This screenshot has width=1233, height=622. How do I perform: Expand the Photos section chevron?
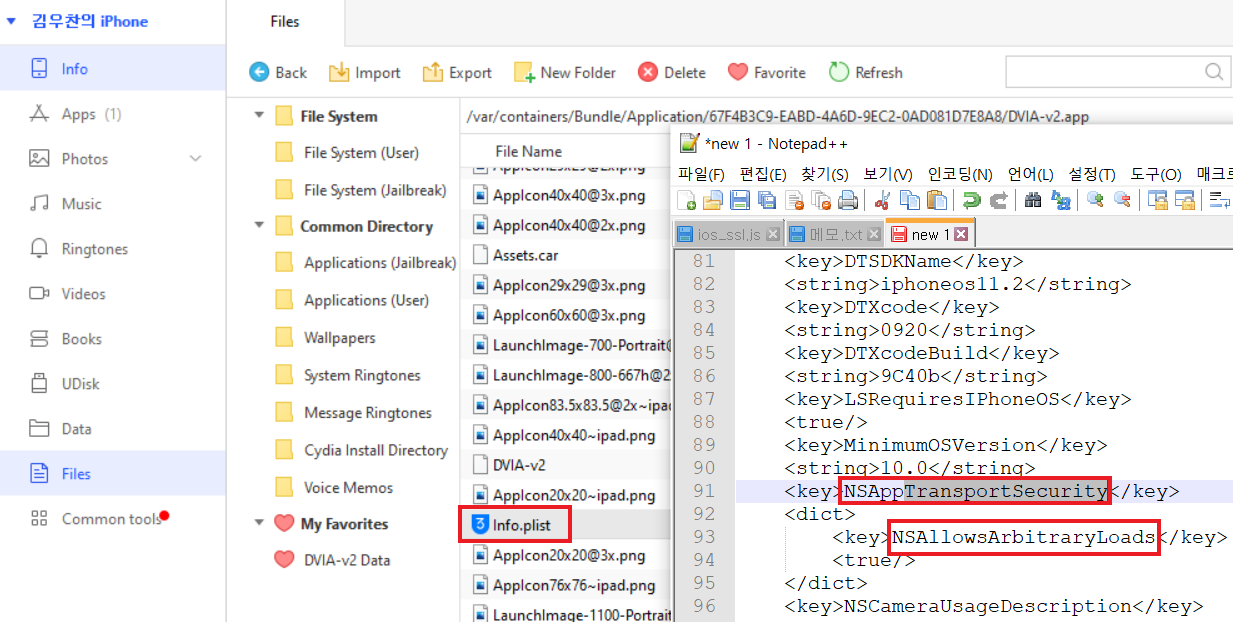195,159
